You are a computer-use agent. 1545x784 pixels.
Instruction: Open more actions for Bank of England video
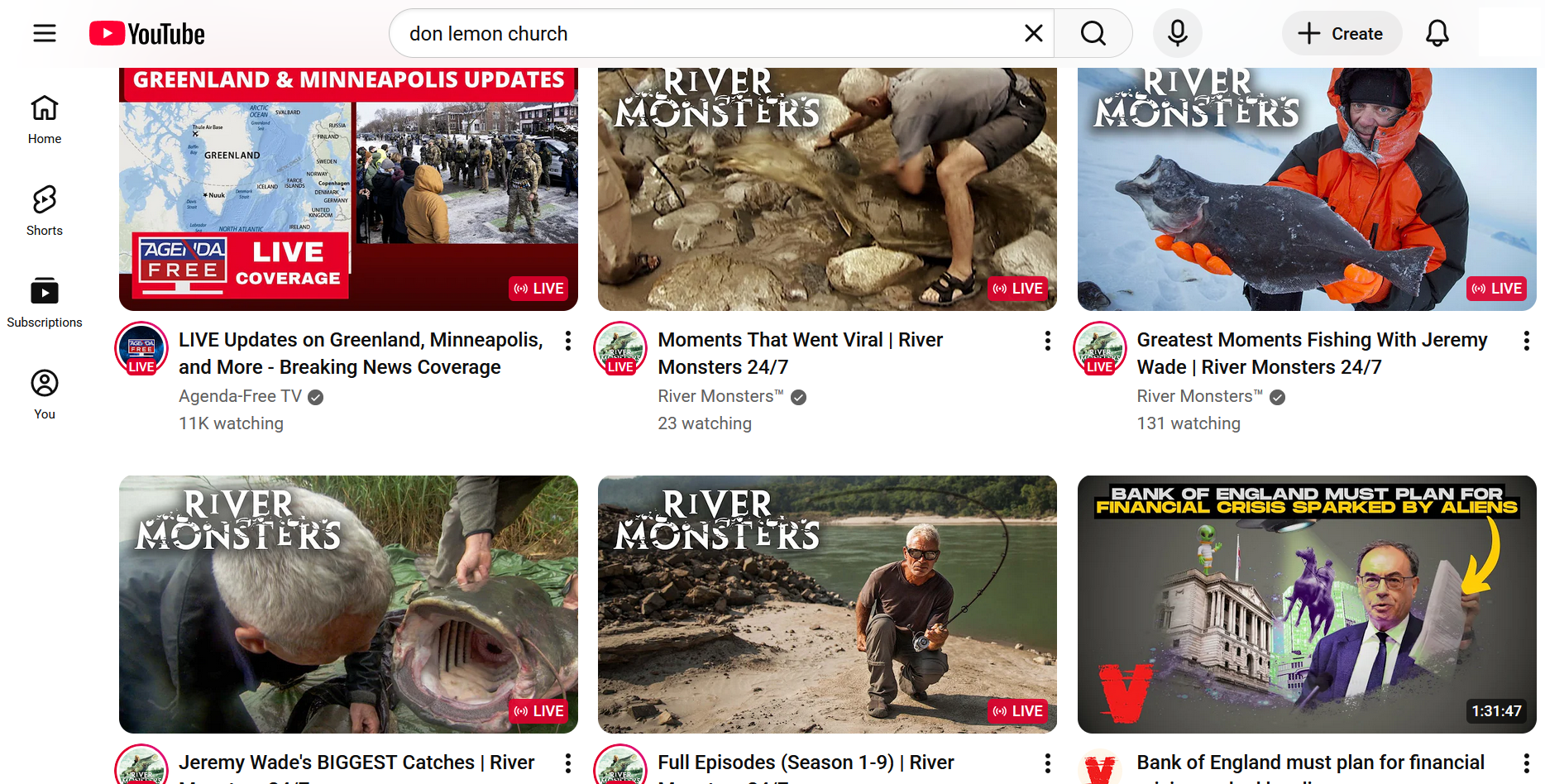tap(1527, 763)
